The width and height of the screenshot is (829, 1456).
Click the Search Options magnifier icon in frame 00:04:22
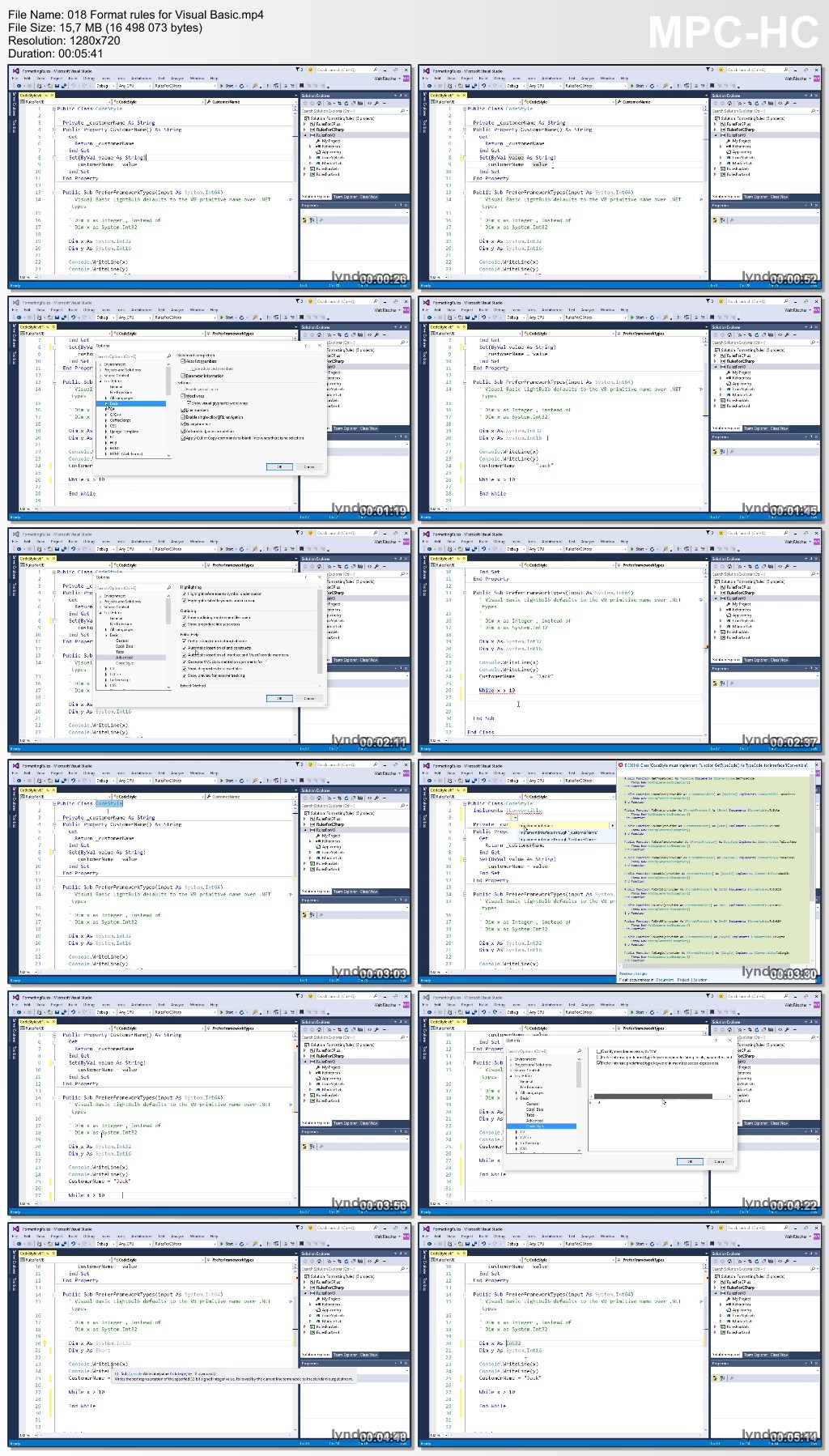(579, 1051)
